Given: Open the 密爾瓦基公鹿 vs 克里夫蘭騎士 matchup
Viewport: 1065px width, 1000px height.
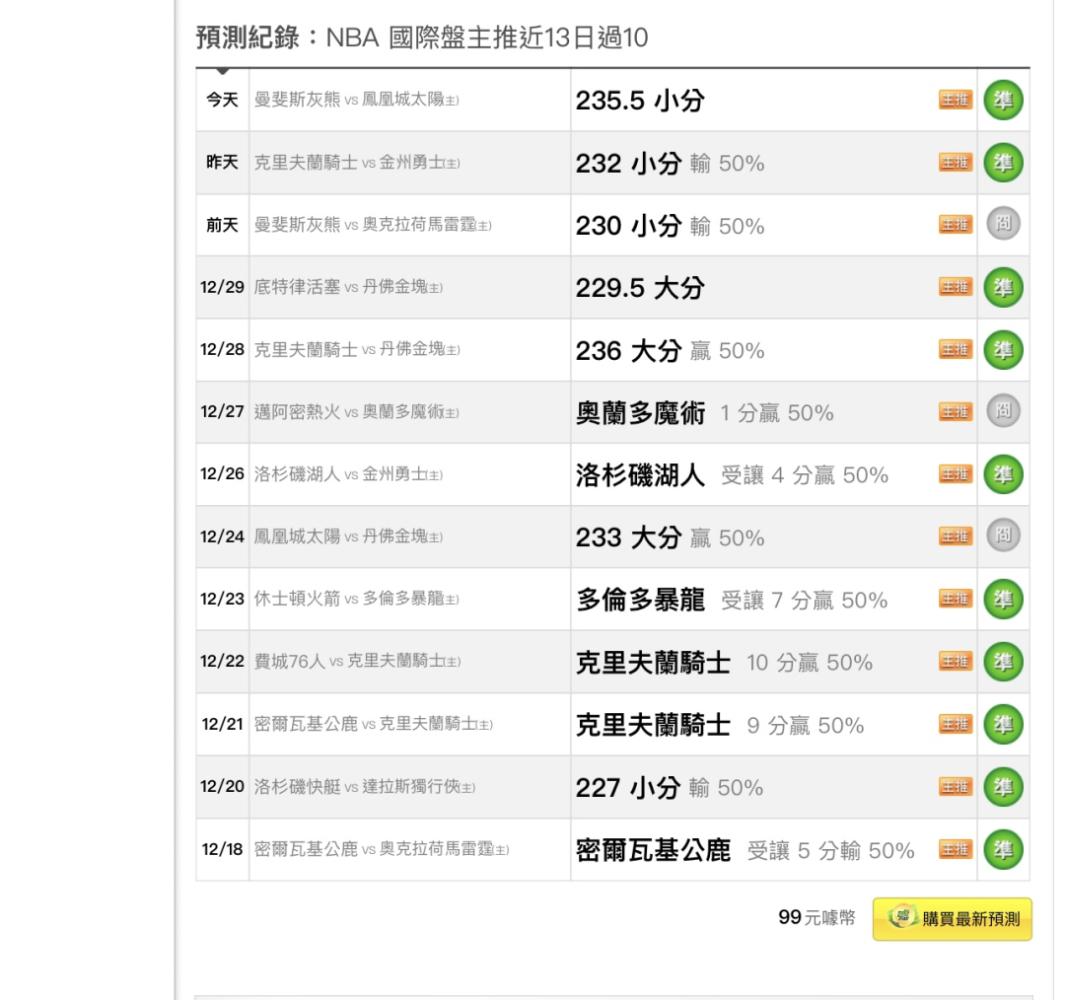Looking at the screenshot, I should pos(374,724).
